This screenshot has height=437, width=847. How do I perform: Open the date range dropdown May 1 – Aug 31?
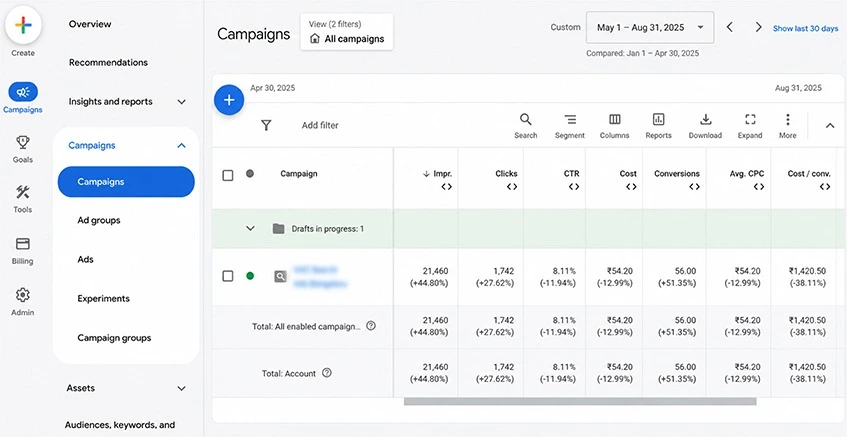(650, 28)
